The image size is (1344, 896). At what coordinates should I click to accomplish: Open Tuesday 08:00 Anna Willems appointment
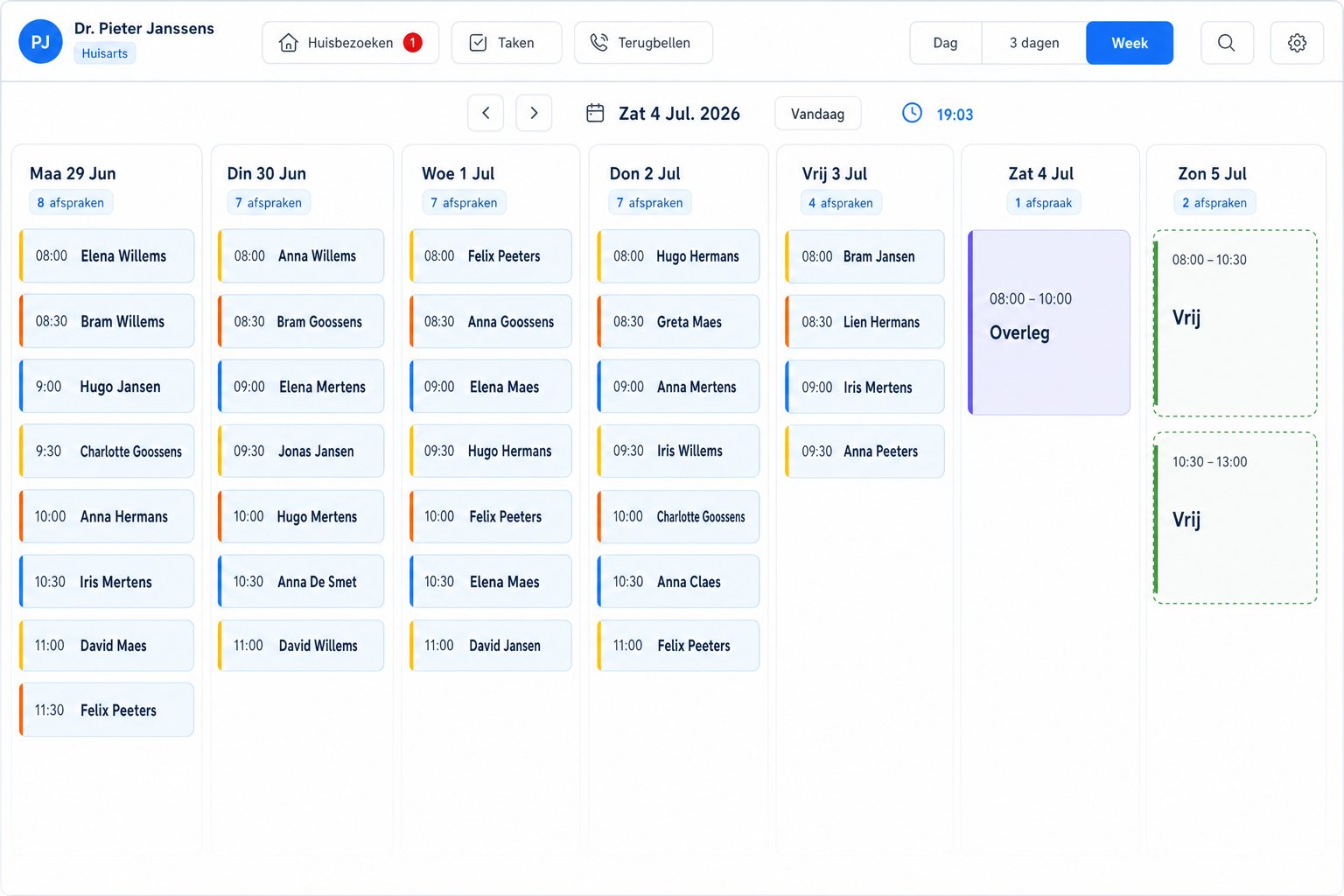(301, 256)
